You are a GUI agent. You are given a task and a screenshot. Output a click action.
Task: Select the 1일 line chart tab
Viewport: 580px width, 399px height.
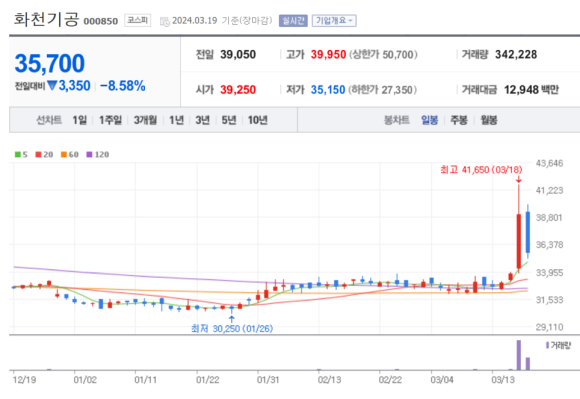pyautogui.click(x=80, y=120)
